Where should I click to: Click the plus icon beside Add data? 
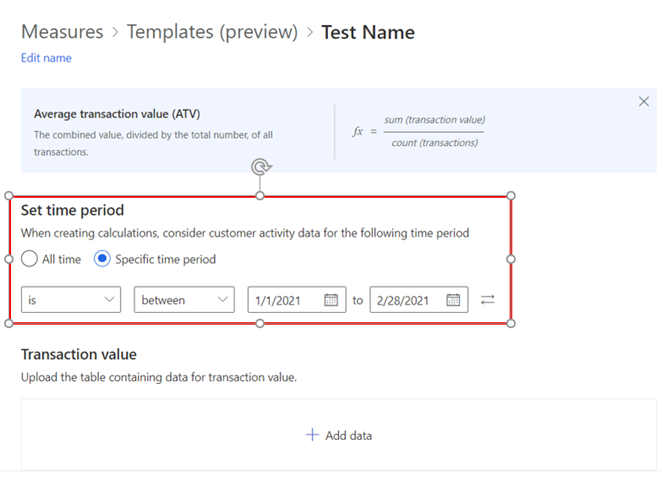(x=312, y=435)
